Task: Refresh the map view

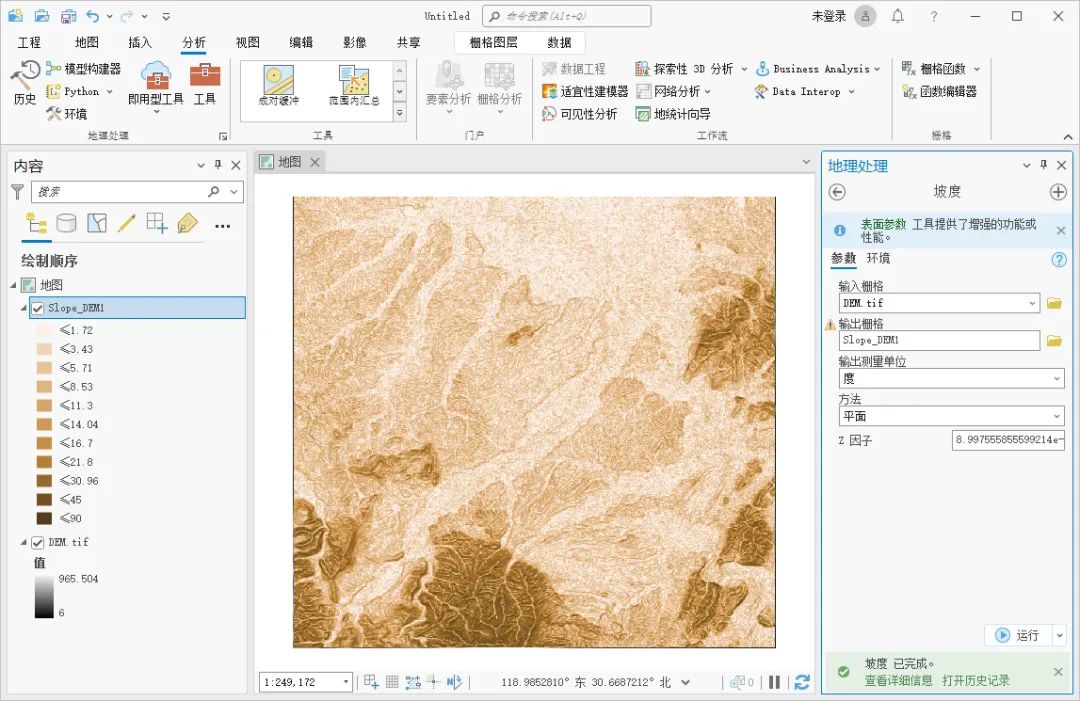Action: point(802,682)
